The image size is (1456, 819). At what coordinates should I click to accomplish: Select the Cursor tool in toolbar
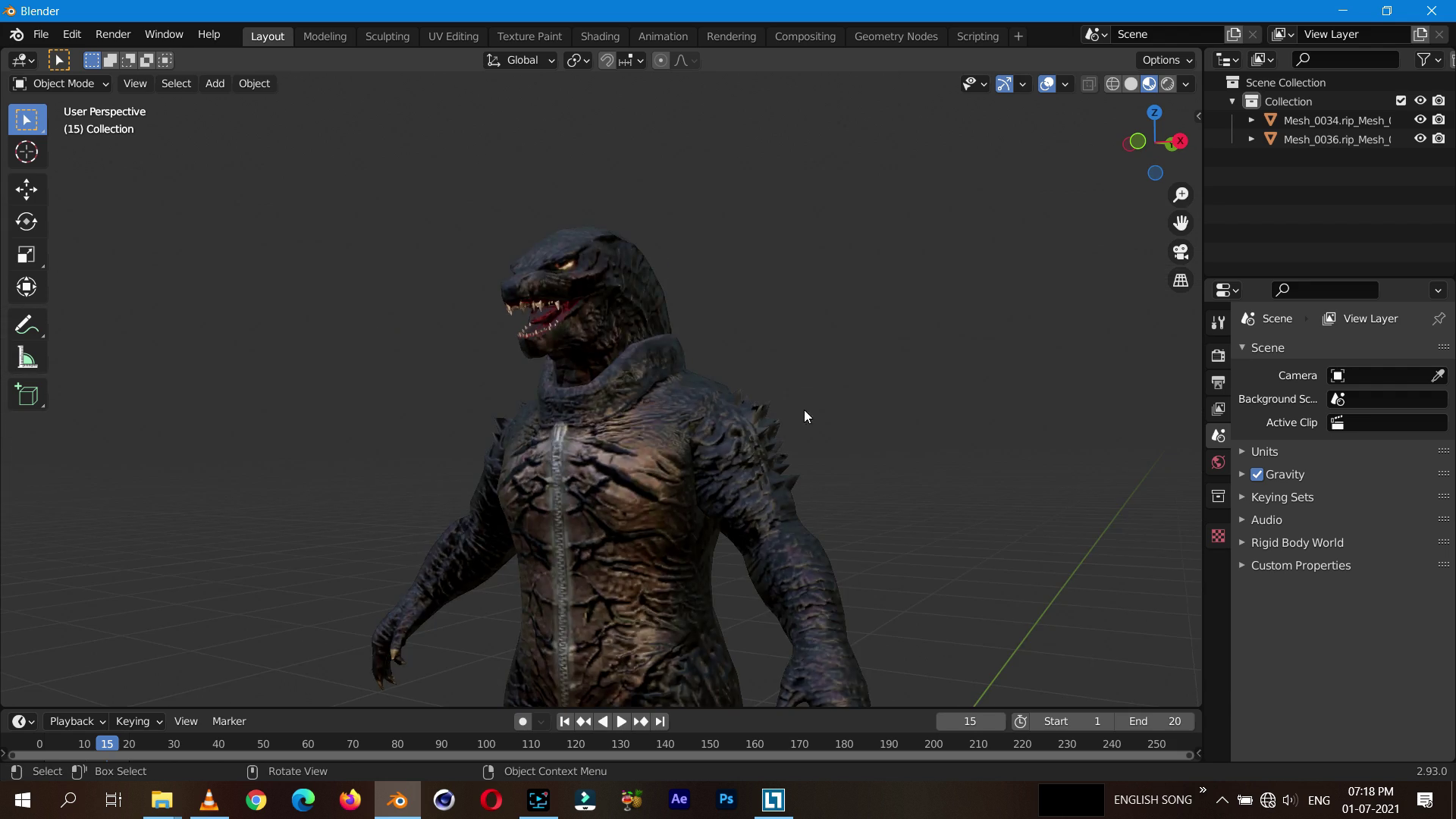click(27, 152)
